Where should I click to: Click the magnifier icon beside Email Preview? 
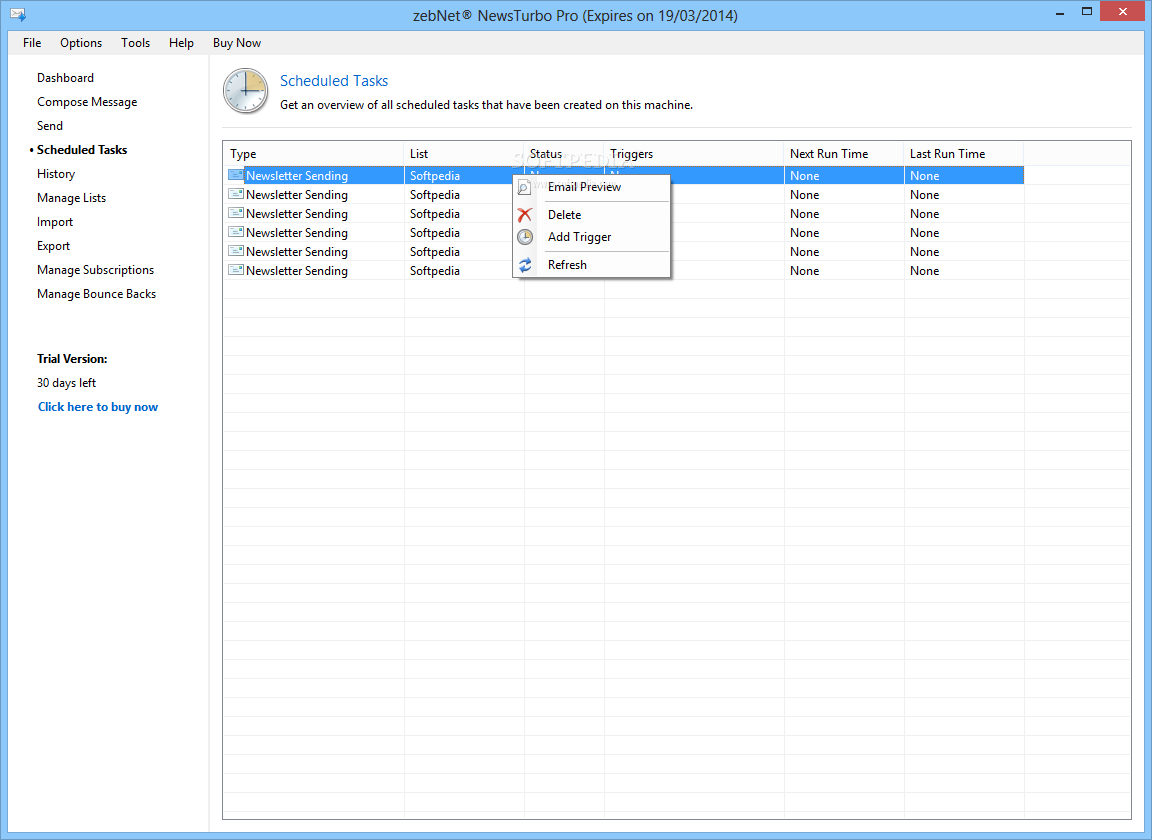pyautogui.click(x=524, y=187)
